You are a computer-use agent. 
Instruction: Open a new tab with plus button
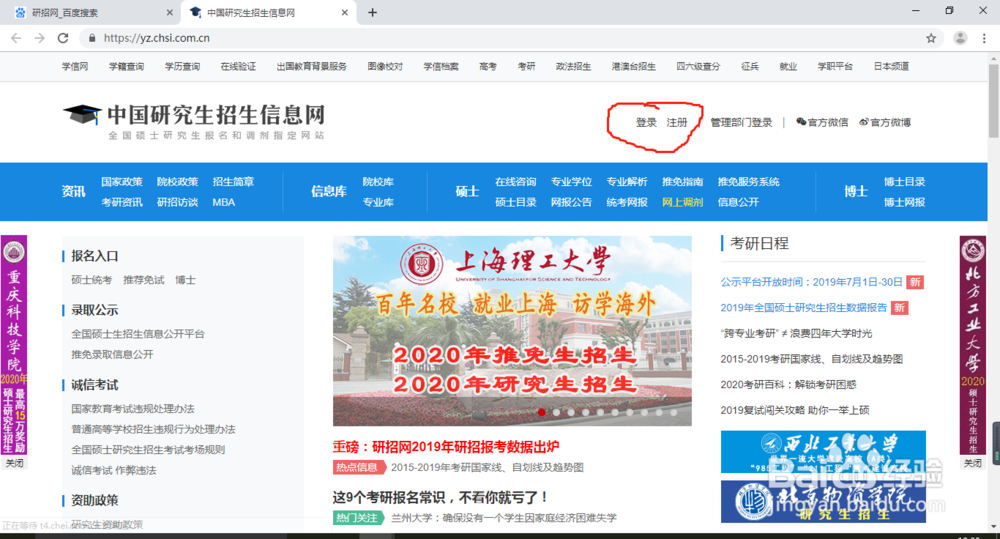(x=372, y=13)
